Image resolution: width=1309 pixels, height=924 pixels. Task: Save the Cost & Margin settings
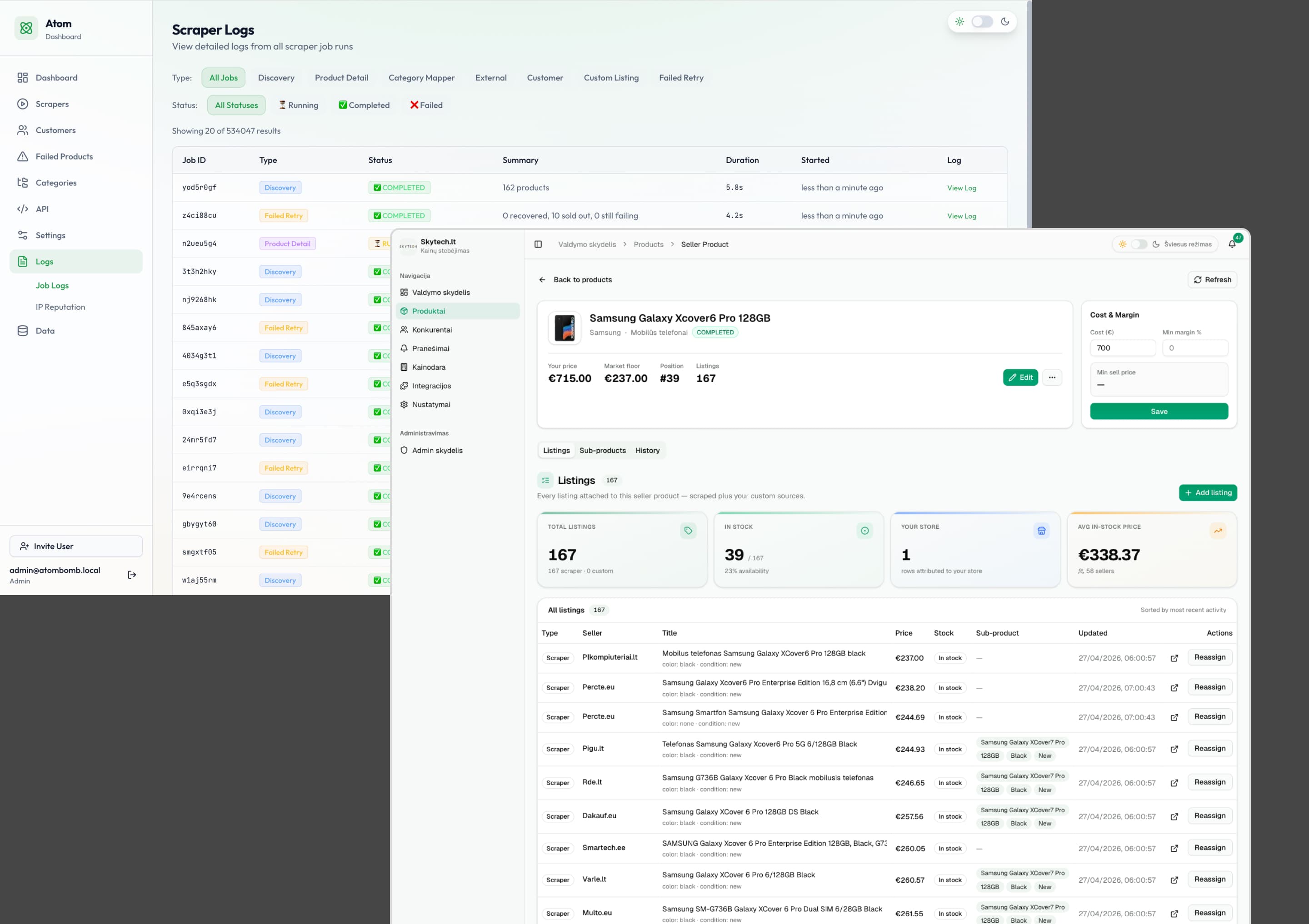tap(1159, 411)
